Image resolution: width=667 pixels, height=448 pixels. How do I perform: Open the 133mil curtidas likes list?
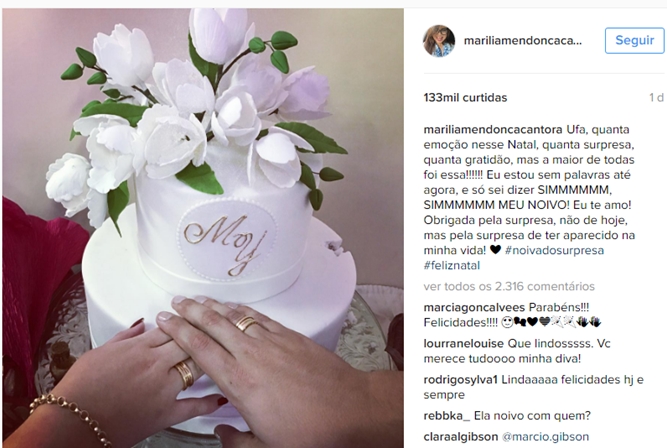pos(465,98)
